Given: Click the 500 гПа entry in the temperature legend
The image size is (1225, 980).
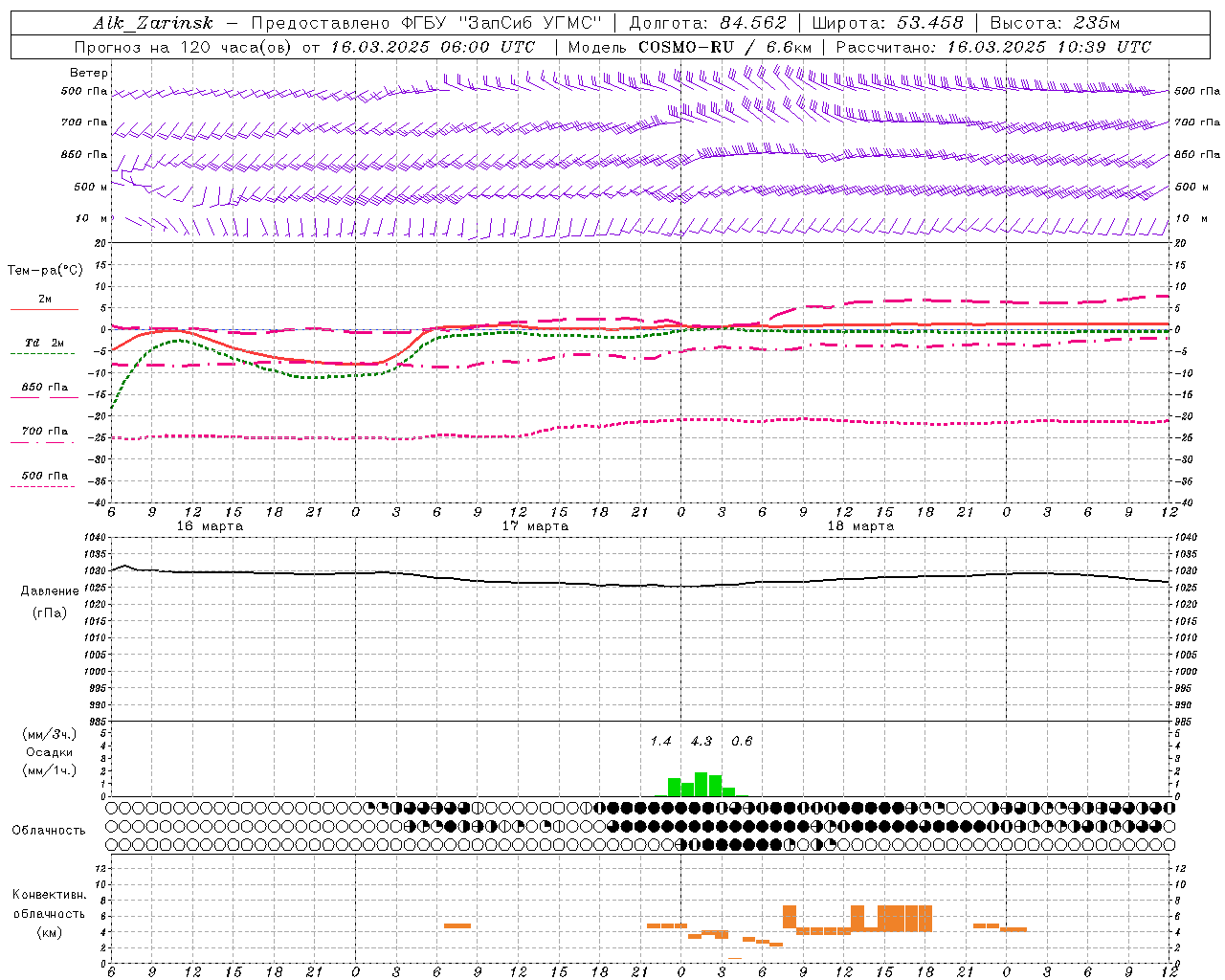Looking at the screenshot, I should (x=45, y=476).
